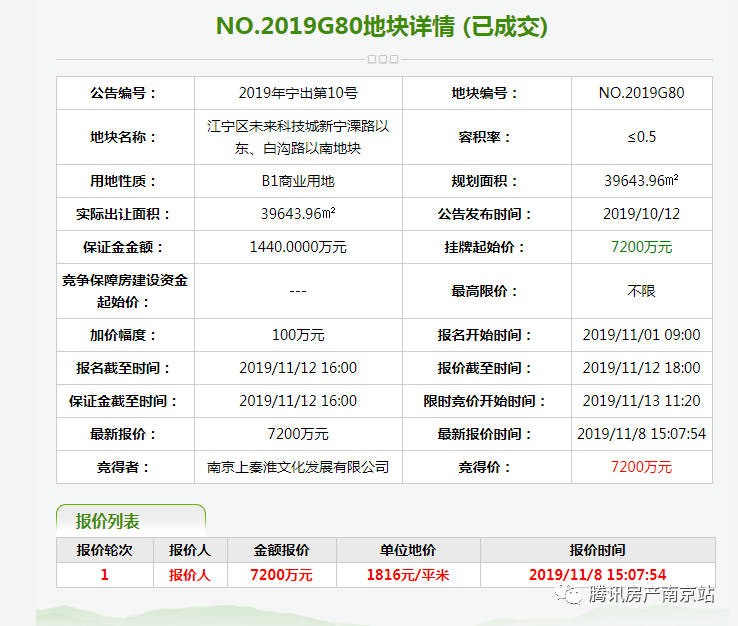Click the quote row amount 7200万元
Image resolution: width=738 pixels, height=626 pixels.
point(281,575)
